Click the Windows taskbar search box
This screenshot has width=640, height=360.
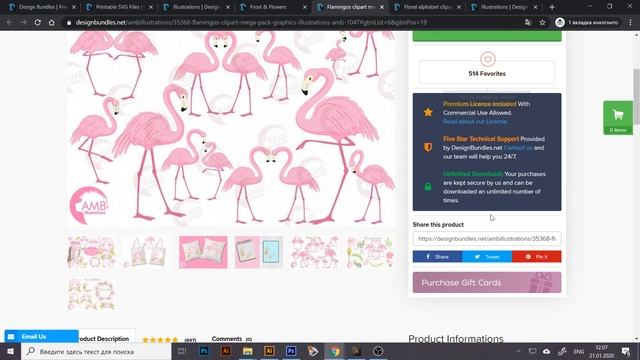96,351
